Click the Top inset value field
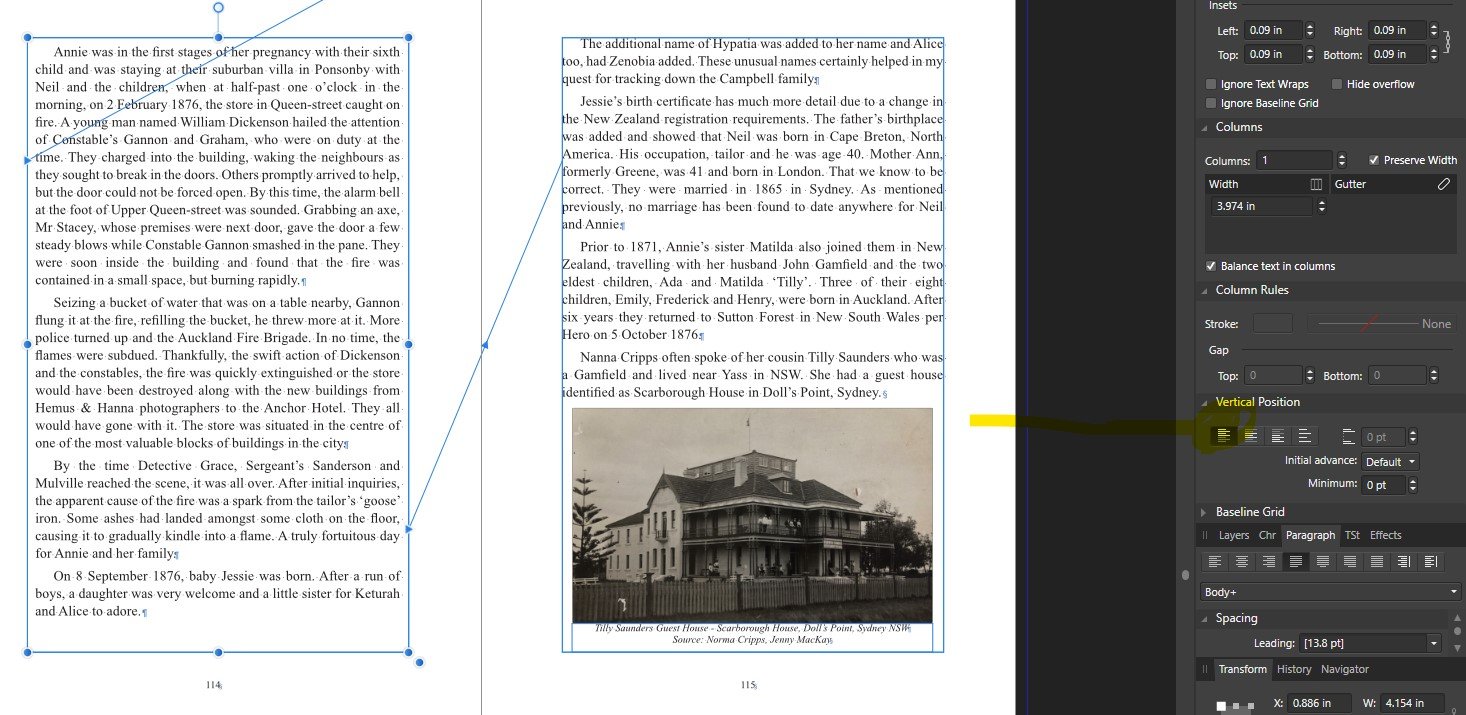 click(x=1273, y=54)
